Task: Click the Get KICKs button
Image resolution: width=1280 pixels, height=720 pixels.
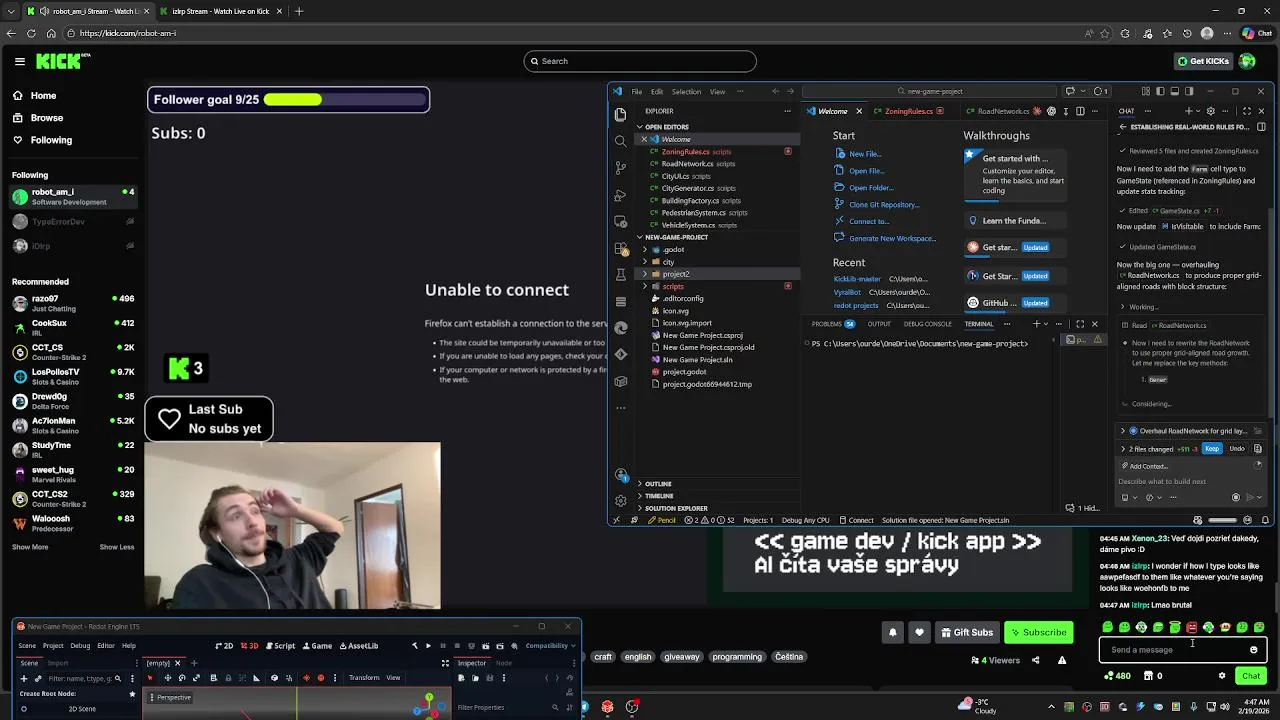Action: click(1202, 61)
